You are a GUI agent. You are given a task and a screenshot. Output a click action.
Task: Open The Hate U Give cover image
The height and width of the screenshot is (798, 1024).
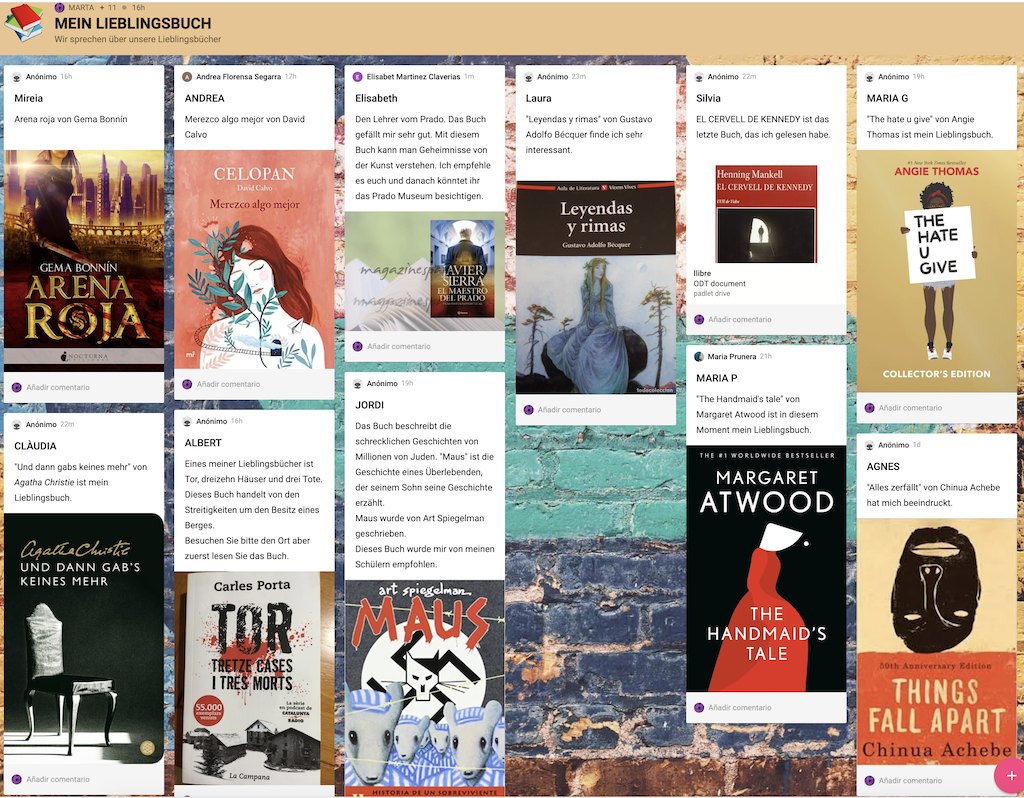tap(936, 271)
